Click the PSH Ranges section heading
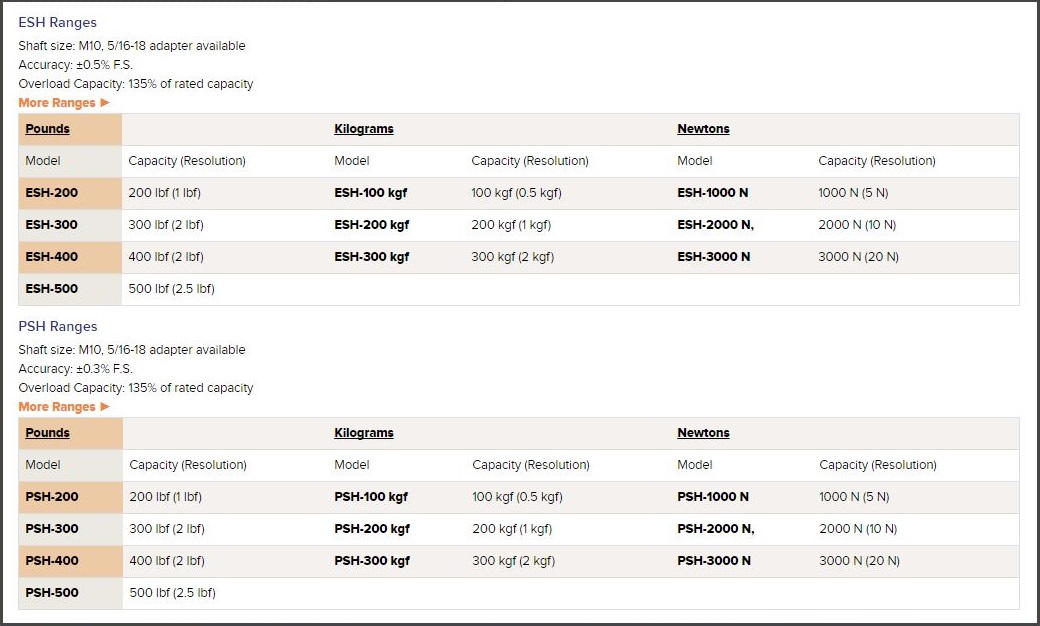 pos(58,326)
